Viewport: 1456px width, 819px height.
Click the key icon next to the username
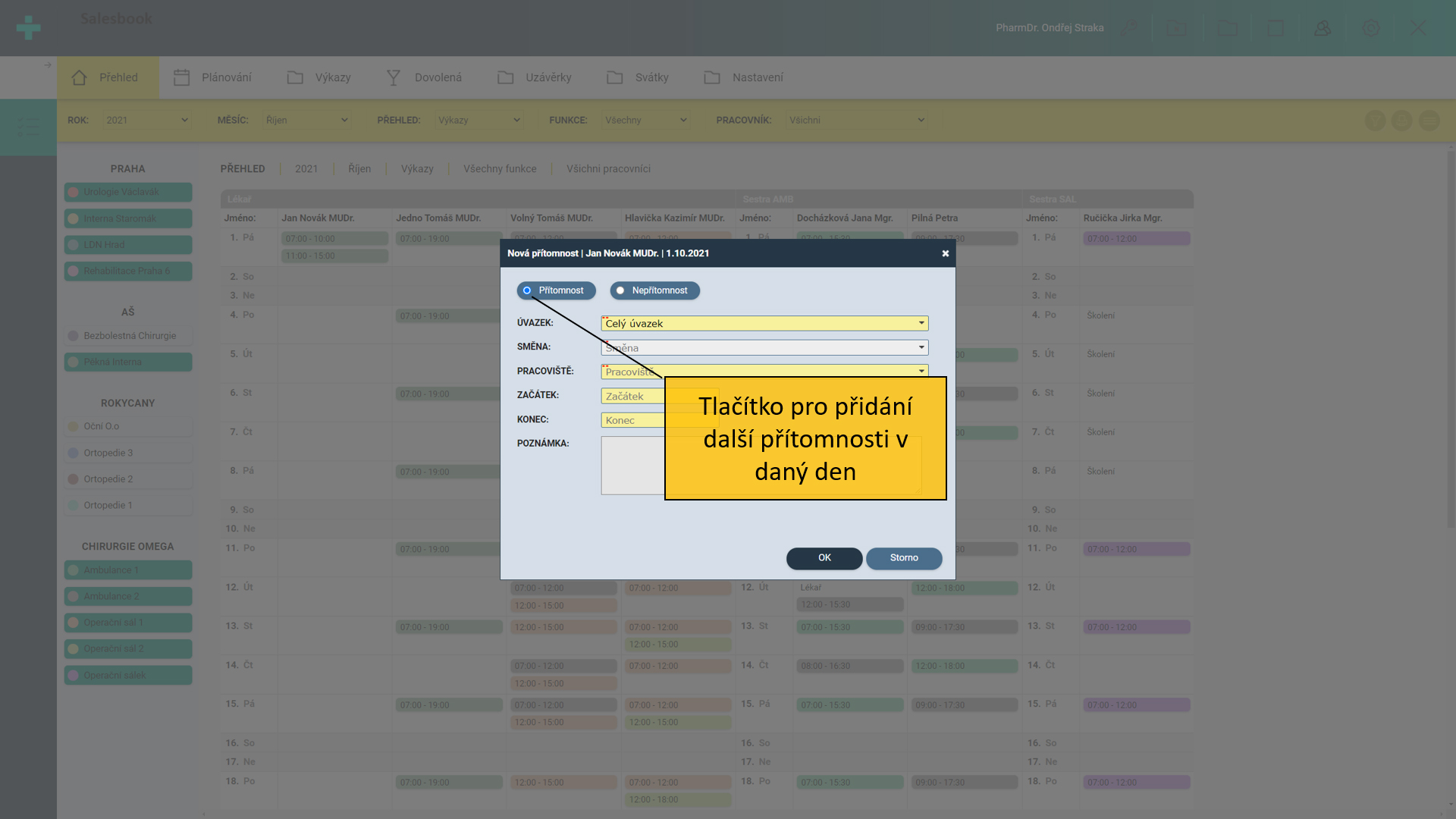point(1129,28)
